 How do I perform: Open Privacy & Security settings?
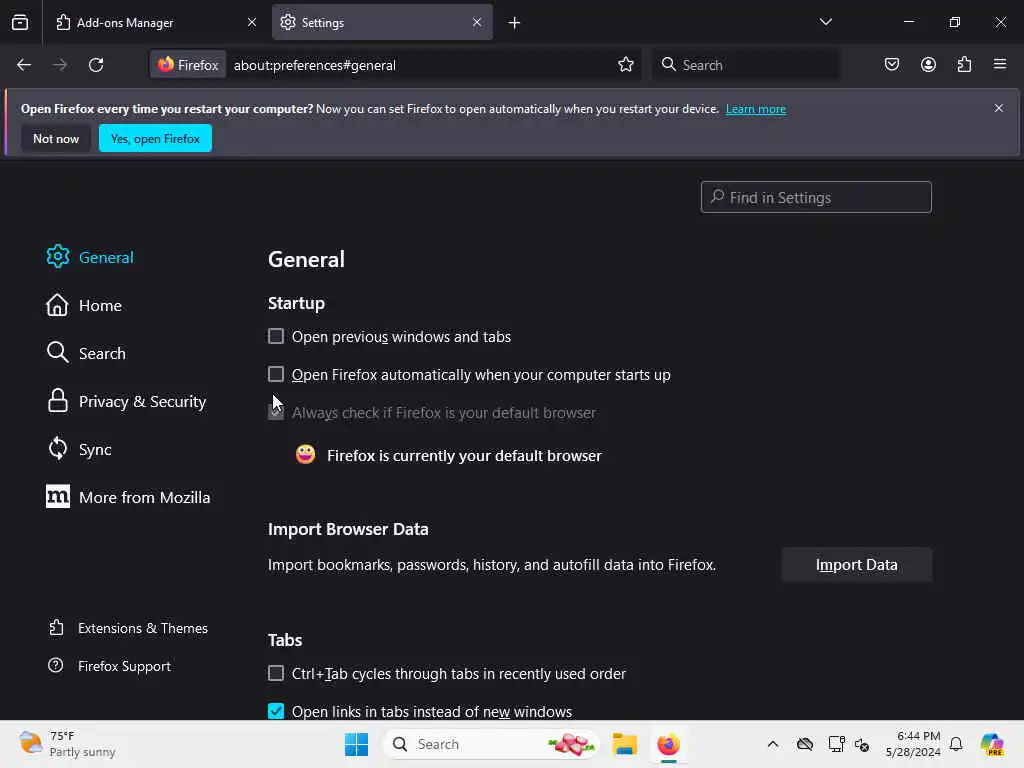tap(126, 402)
